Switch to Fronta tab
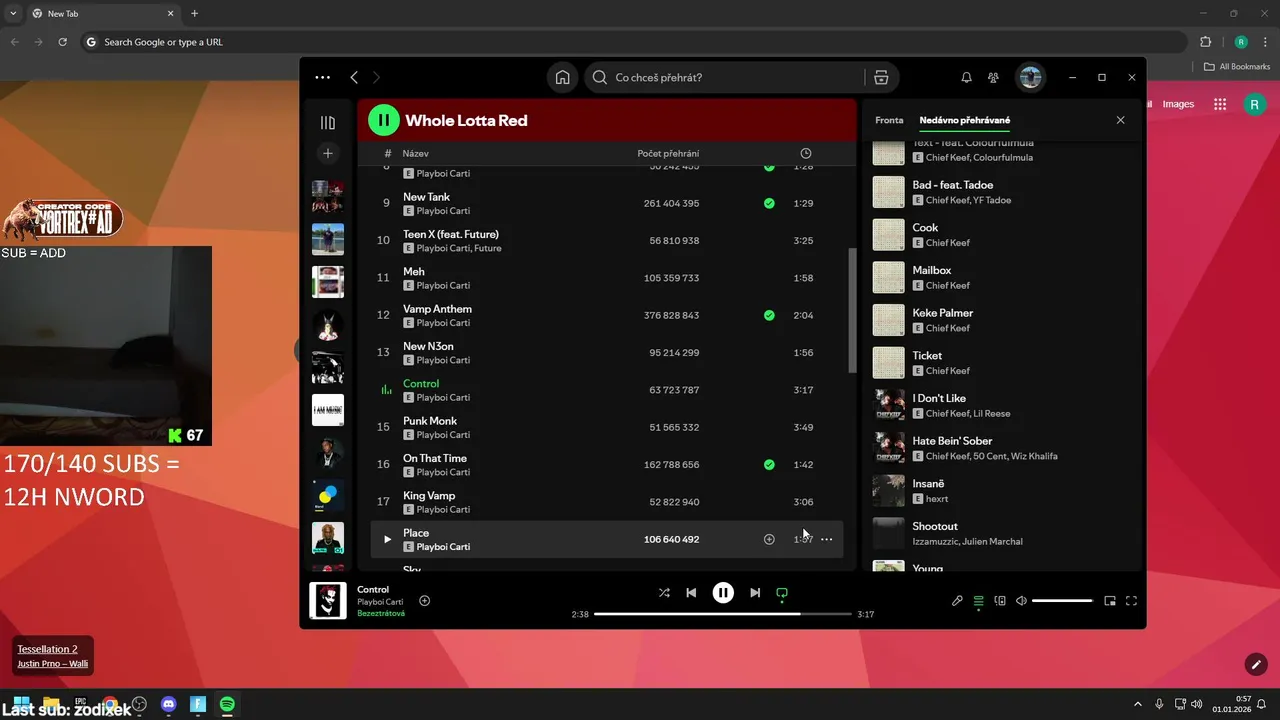 coord(889,120)
